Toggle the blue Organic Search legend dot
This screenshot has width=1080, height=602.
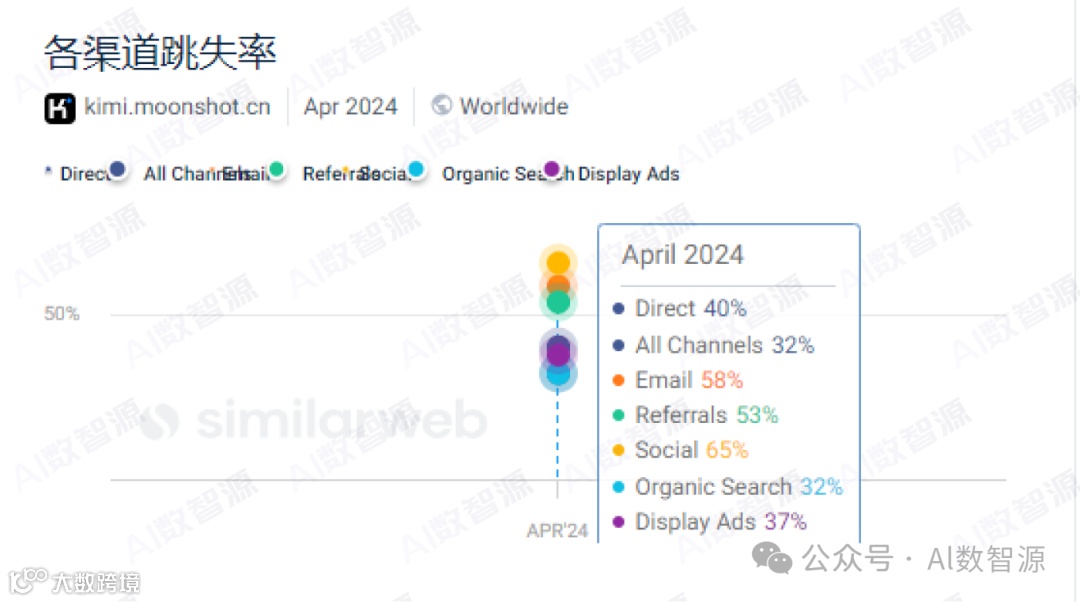point(416,169)
